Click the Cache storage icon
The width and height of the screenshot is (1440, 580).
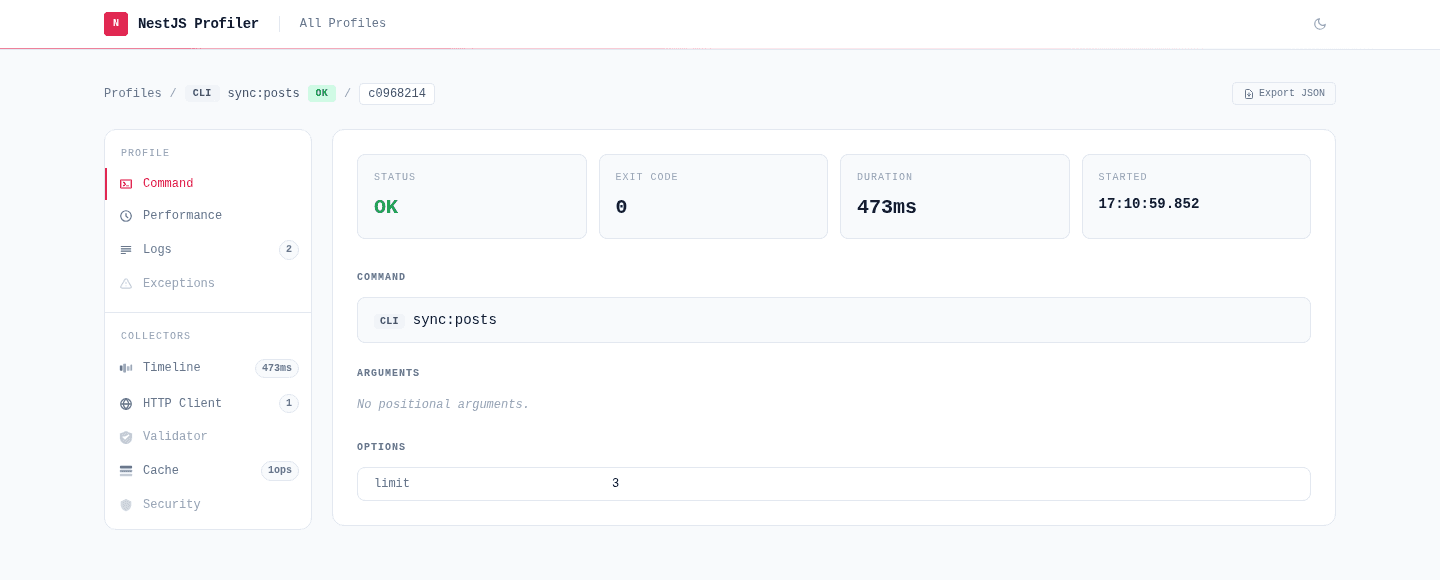tap(126, 471)
